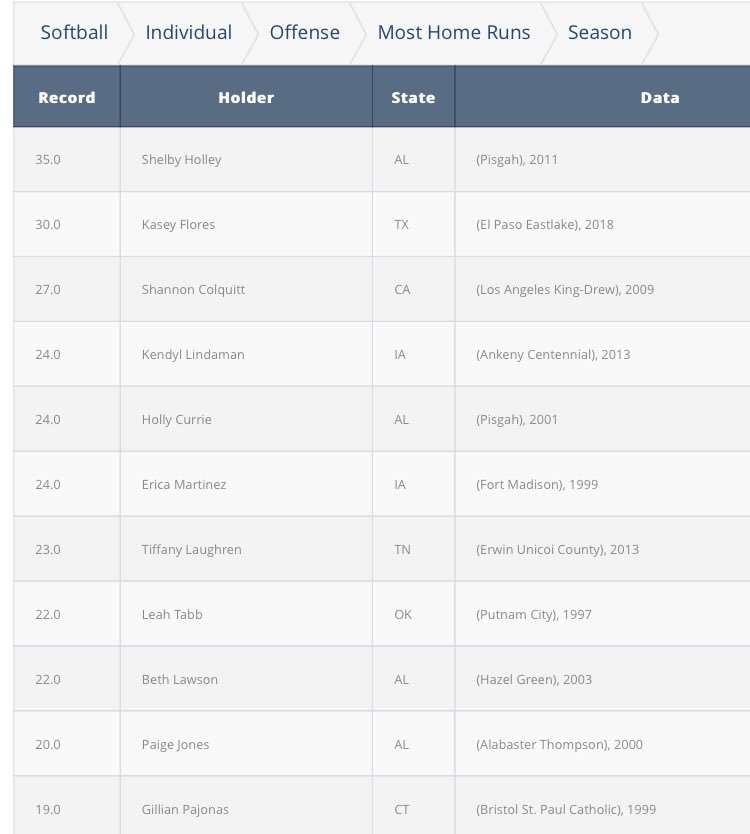This screenshot has width=750, height=834.
Task: Select Paige Jones holder cell
Action: pos(246,744)
